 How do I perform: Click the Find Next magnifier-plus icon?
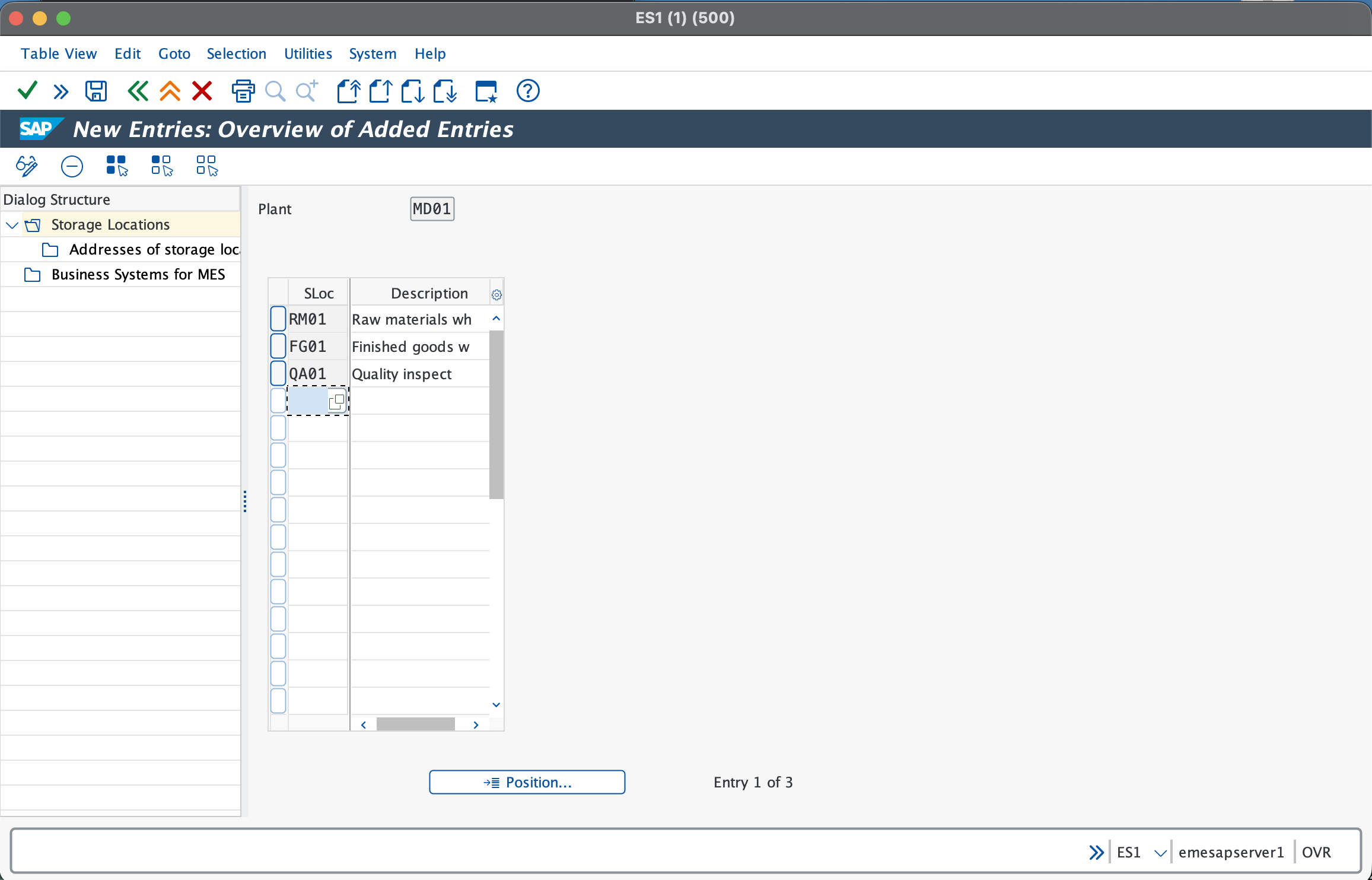click(307, 91)
